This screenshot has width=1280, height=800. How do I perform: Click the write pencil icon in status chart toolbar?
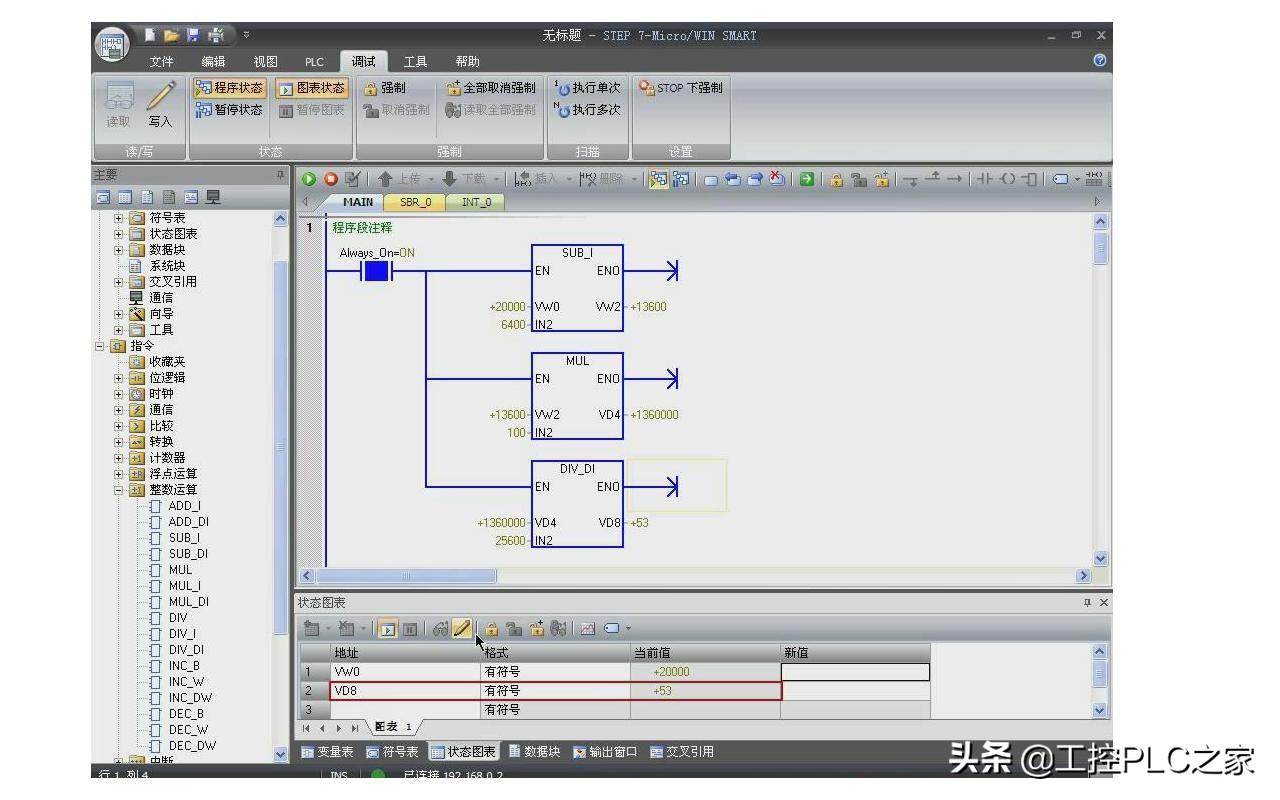pyautogui.click(x=462, y=628)
